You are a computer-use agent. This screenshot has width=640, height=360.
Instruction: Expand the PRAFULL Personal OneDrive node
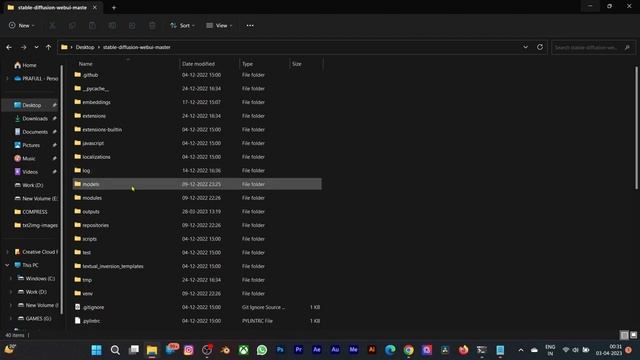pyautogui.click(x=7, y=78)
